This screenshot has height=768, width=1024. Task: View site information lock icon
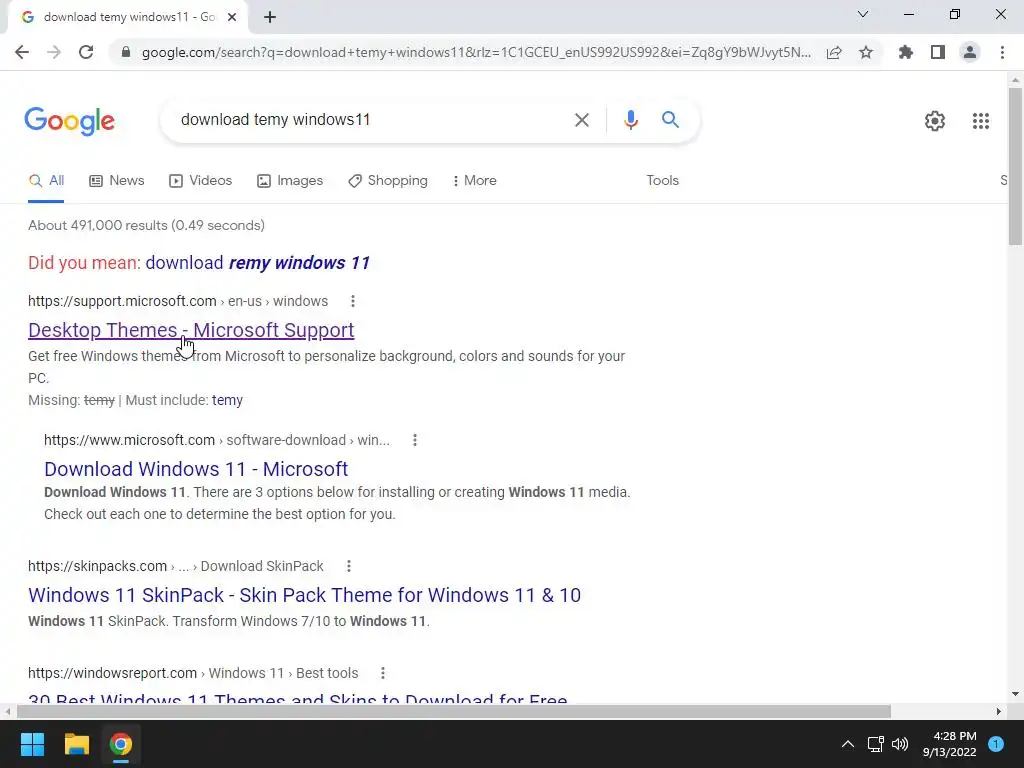tap(125, 52)
